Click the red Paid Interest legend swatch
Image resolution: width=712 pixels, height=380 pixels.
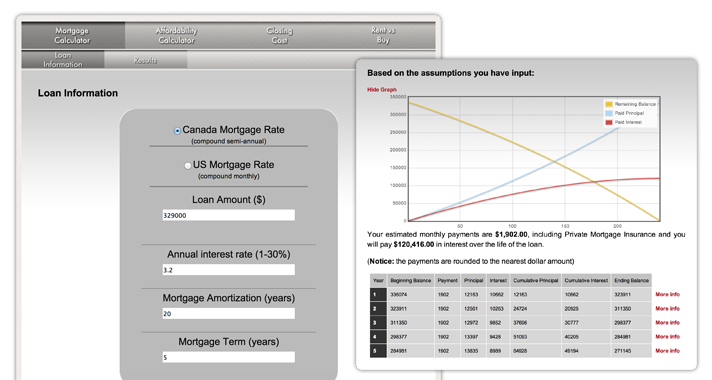click(x=609, y=122)
